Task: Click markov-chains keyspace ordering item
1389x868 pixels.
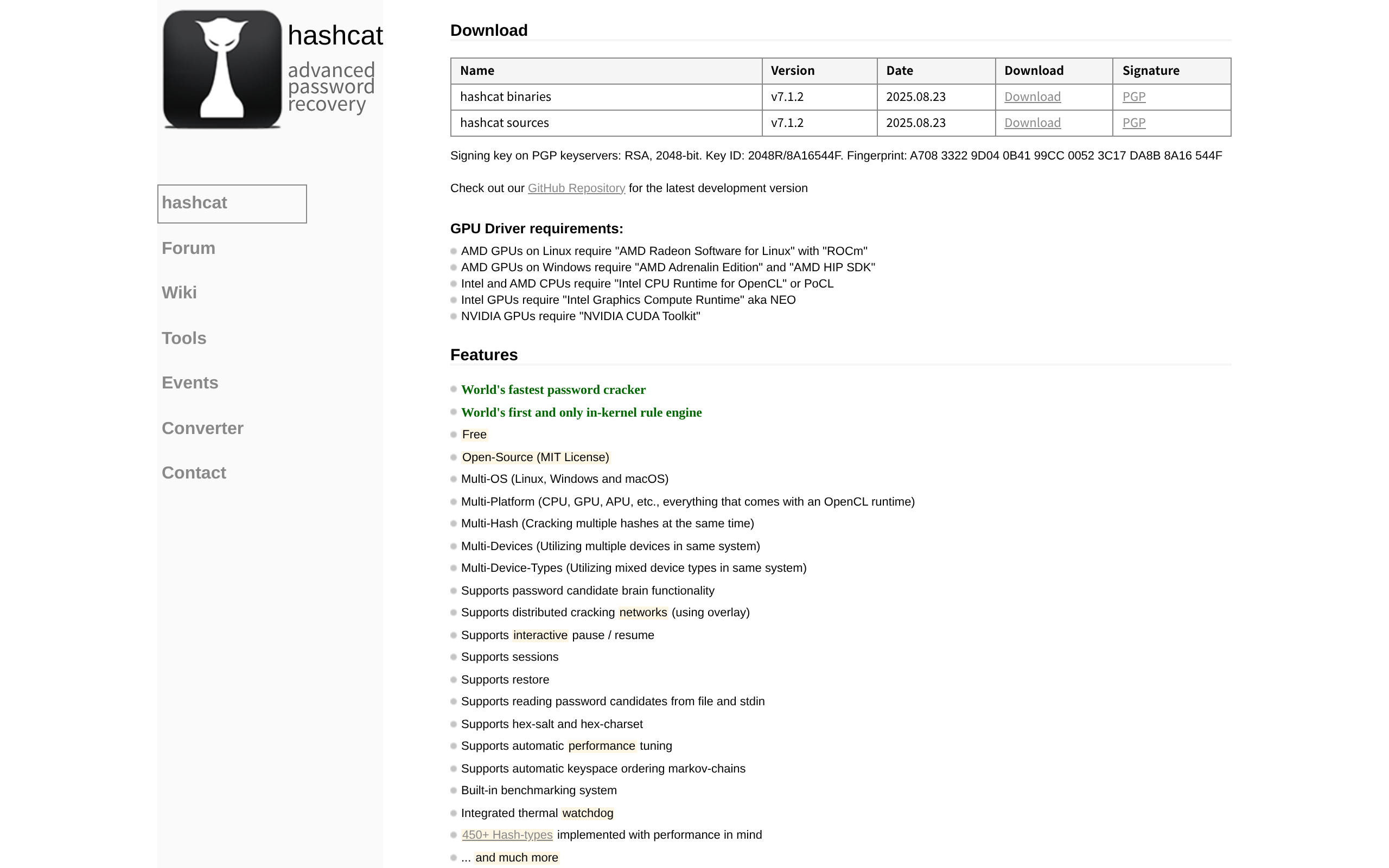Action: click(603, 769)
